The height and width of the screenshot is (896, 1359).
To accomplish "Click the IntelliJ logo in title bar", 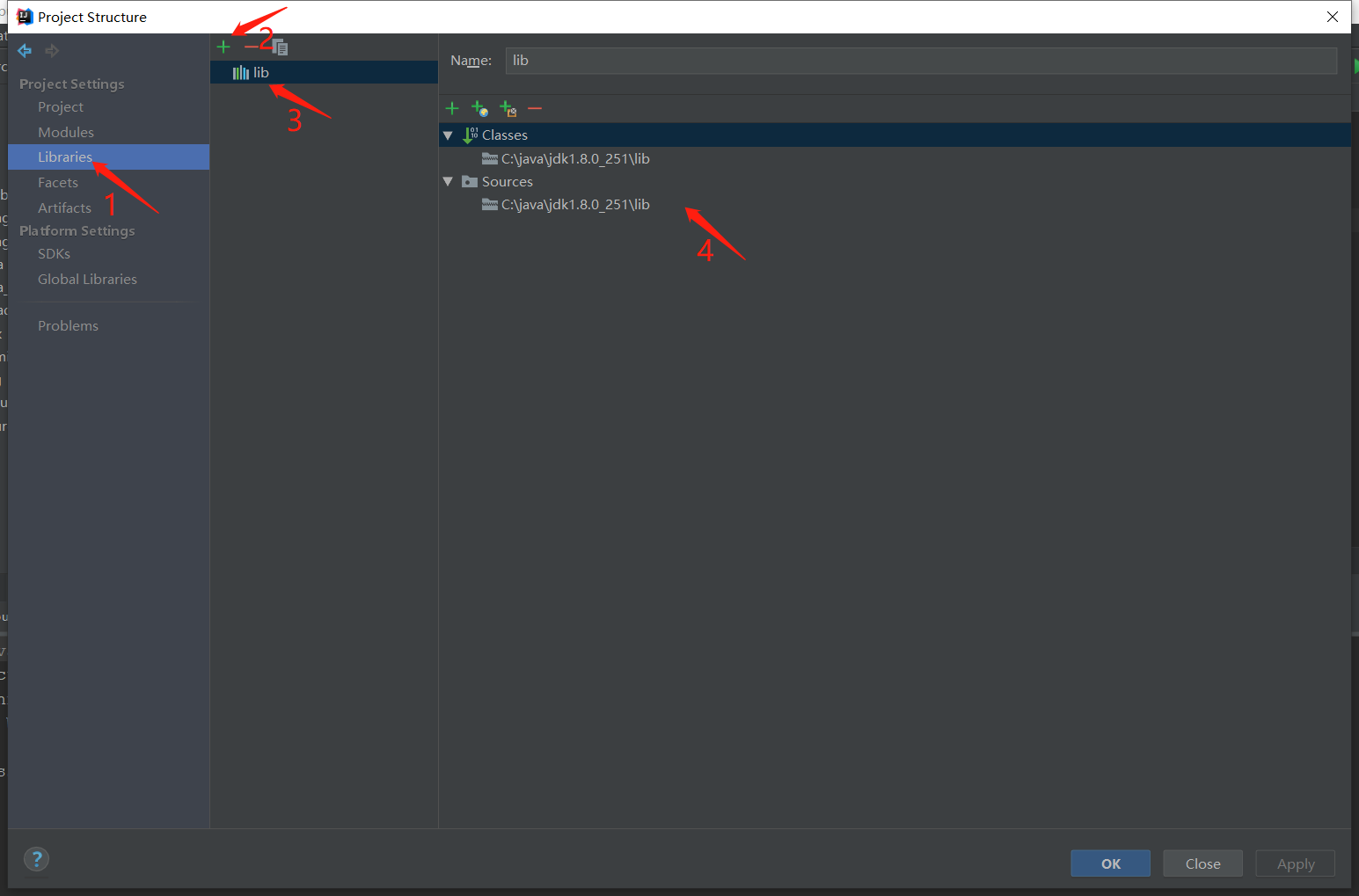I will click(25, 17).
